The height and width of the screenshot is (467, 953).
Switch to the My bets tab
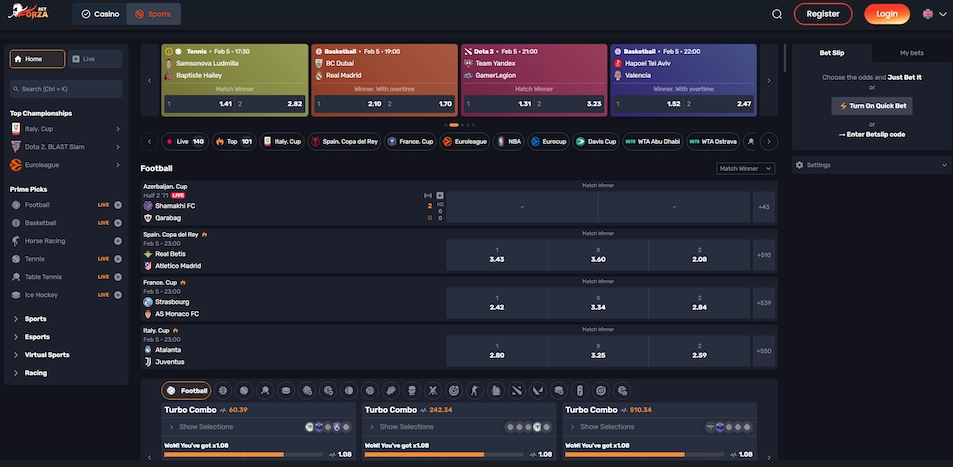point(911,52)
